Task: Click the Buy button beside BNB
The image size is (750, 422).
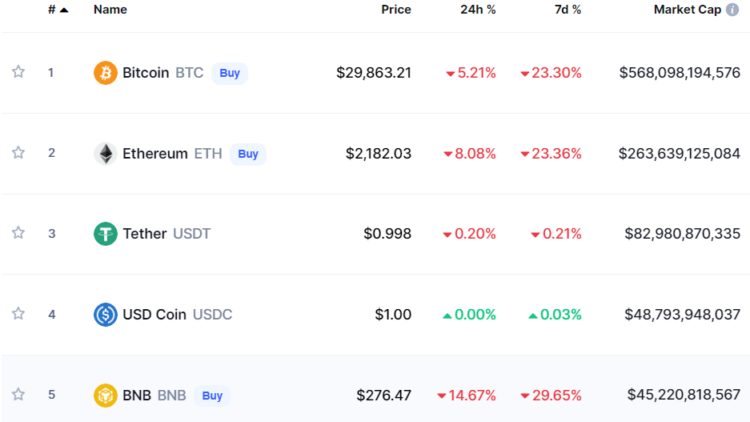Action: [212, 396]
